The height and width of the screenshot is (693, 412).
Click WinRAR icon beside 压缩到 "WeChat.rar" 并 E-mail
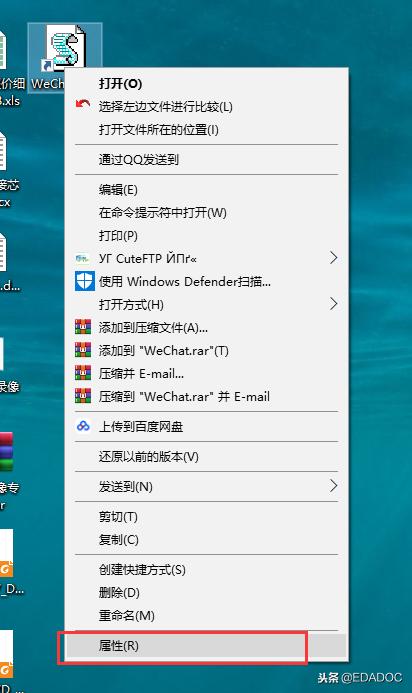[83, 396]
